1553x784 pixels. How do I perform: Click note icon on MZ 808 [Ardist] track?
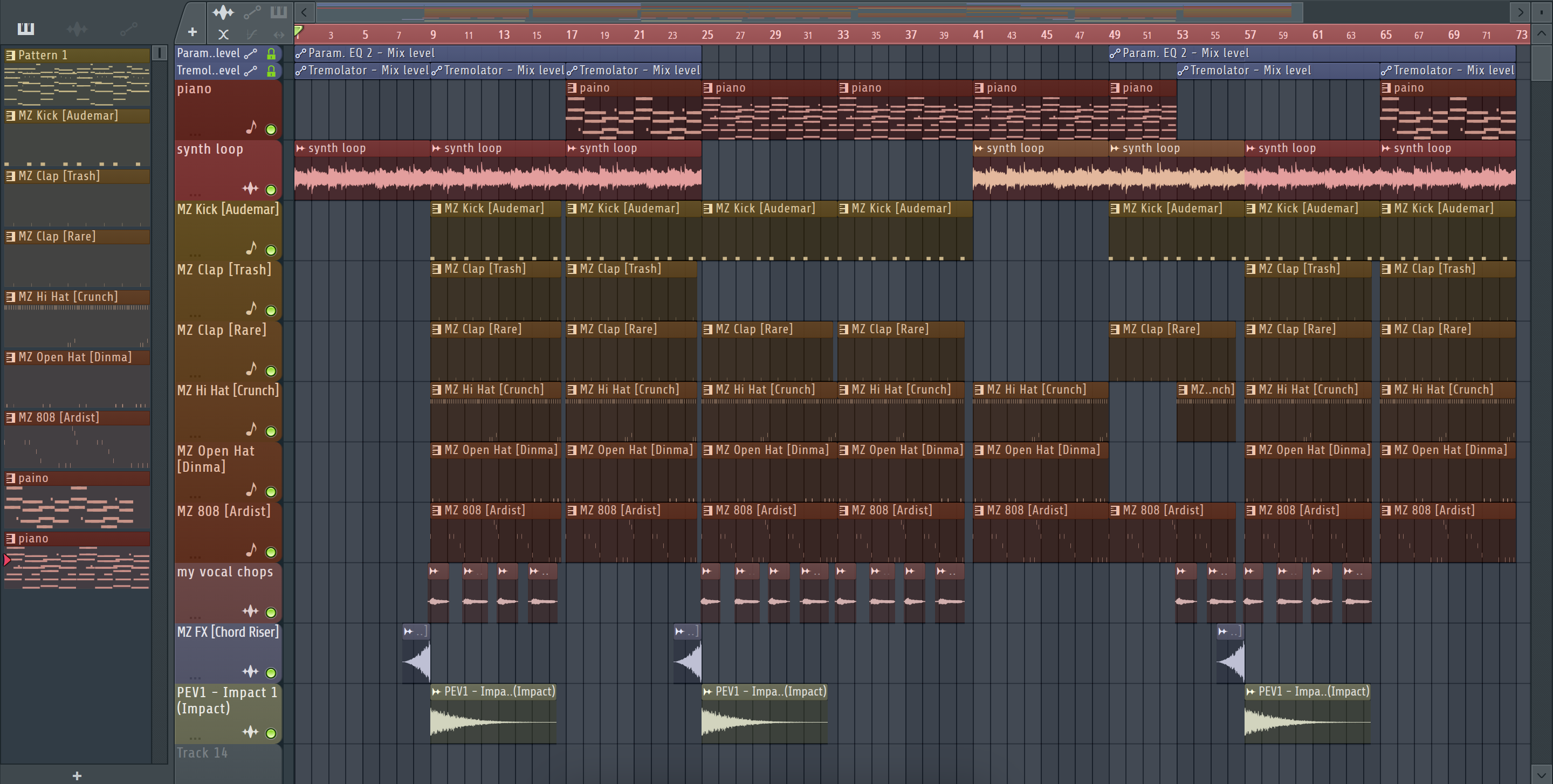(251, 549)
